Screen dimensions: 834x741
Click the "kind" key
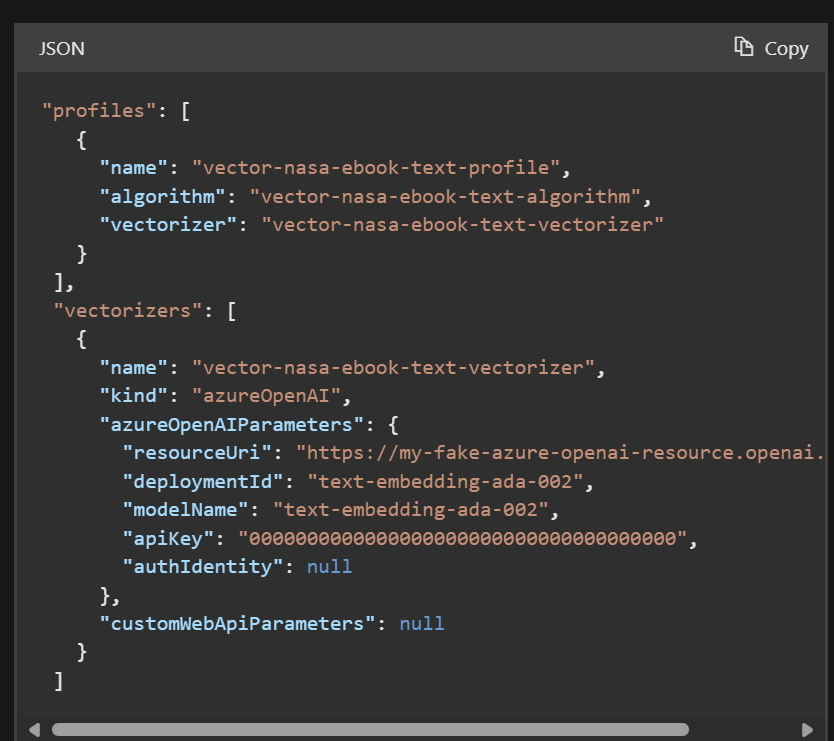coord(134,396)
